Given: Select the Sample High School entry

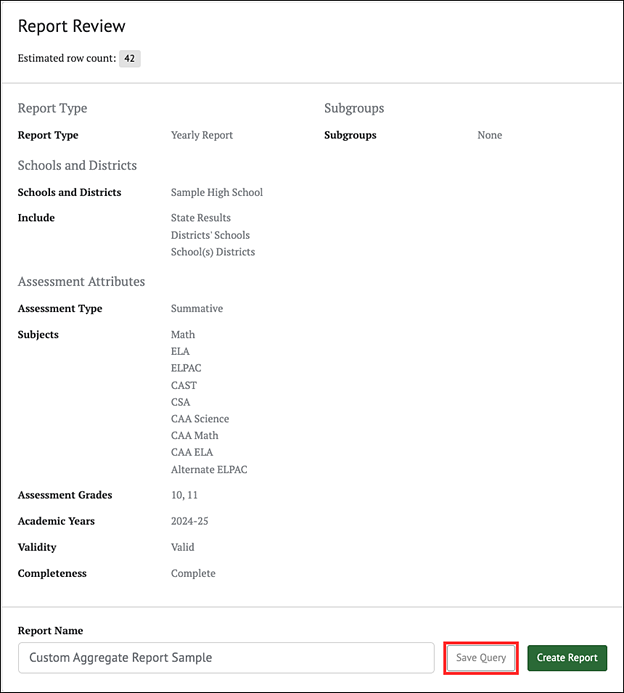Looking at the screenshot, I should tap(217, 192).
